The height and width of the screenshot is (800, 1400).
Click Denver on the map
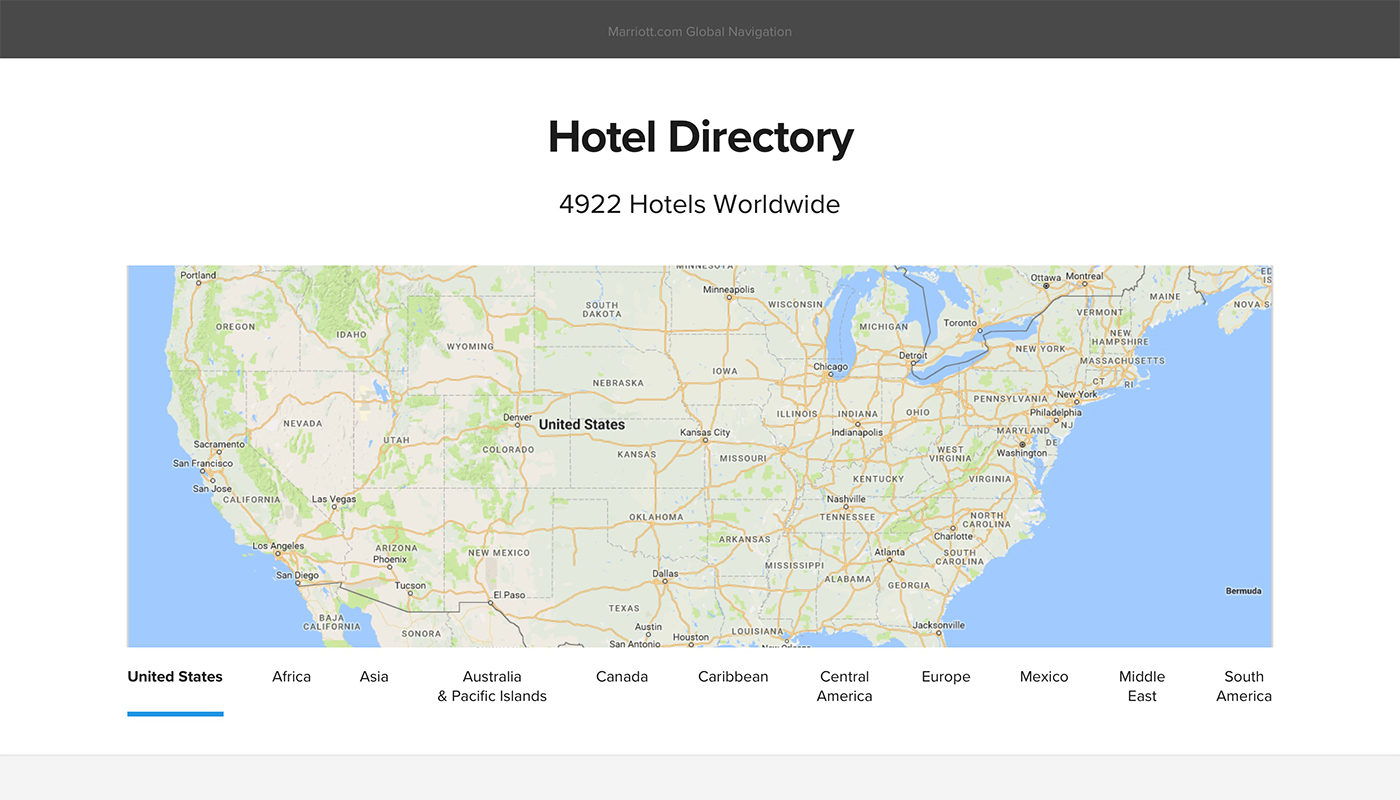(x=517, y=418)
